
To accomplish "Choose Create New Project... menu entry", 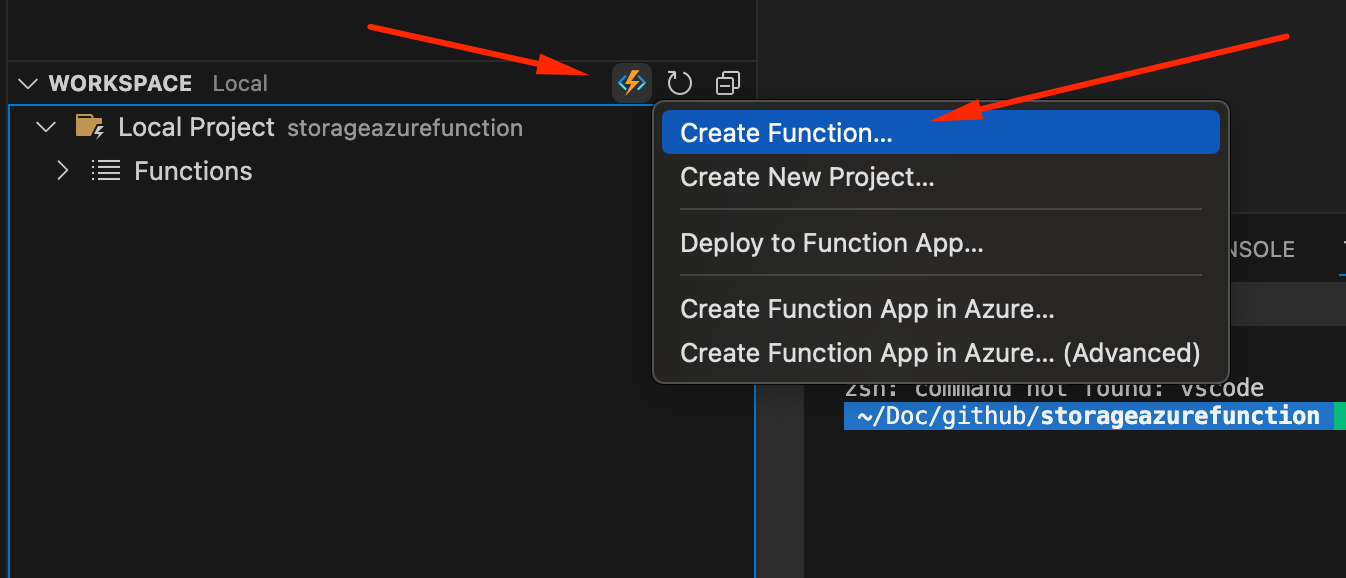I will 941,177.
